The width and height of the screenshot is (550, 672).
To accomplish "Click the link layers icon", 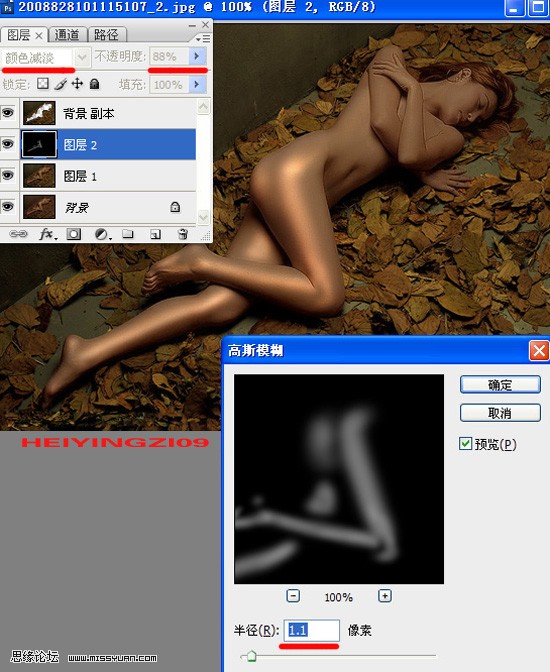I will [18, 234].
